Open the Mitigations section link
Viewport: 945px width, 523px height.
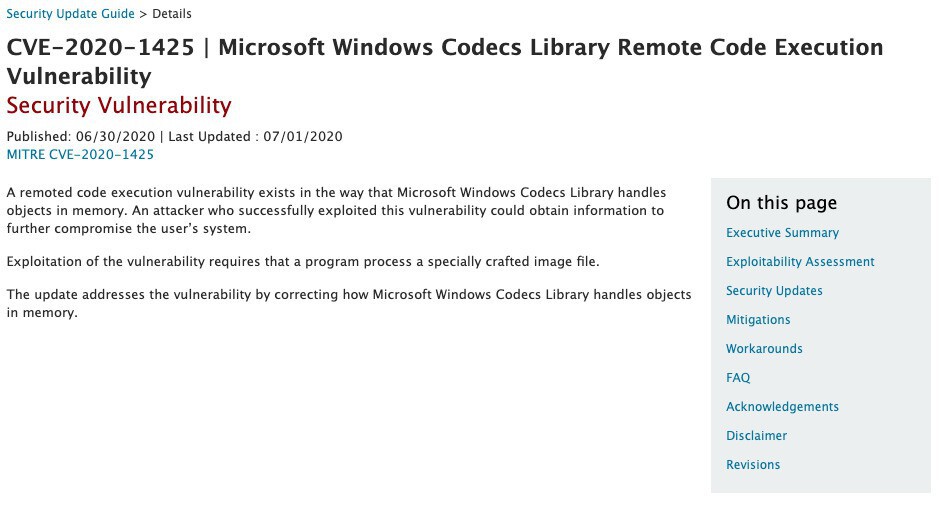click(x=758, y=320)
